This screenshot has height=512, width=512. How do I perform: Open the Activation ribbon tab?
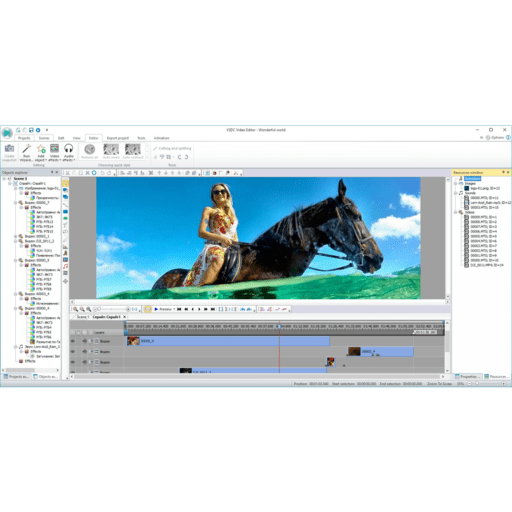point(161,138)
